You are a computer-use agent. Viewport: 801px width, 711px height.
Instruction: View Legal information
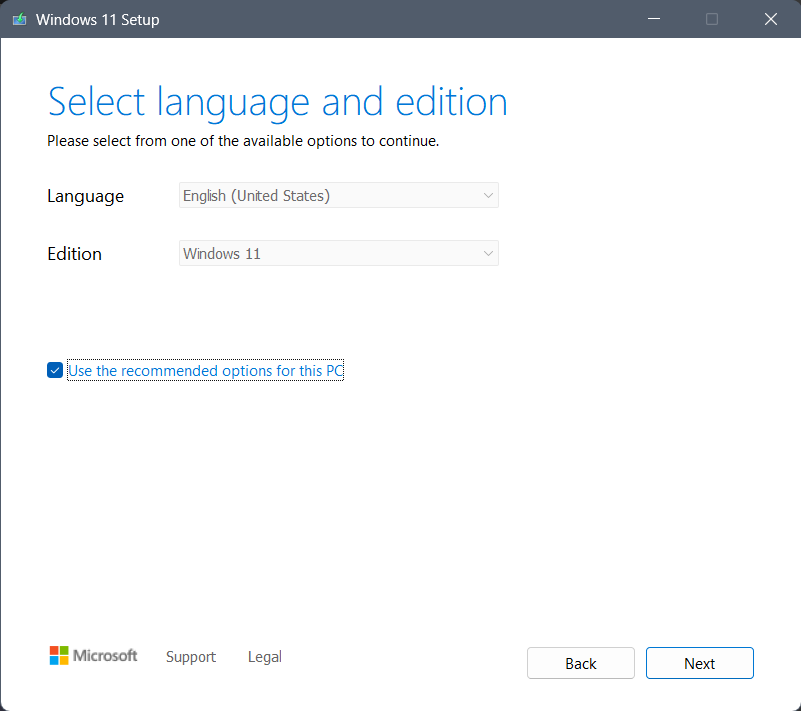(x=264, y=657)
